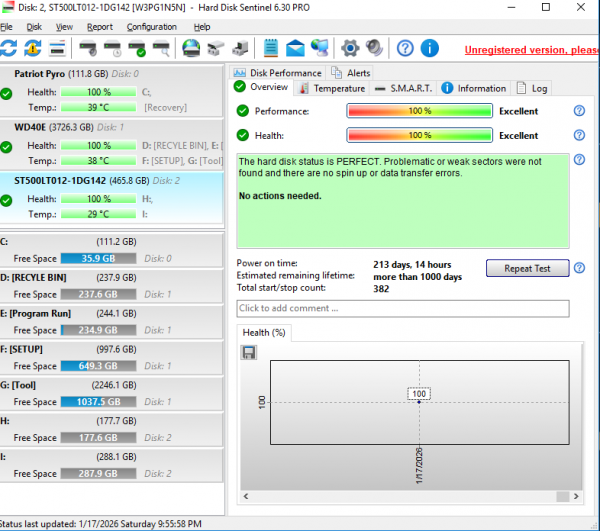Switch to the Alerts tab
Image resolution: width=600 pixels, height=531 pixels.
tap(351, 73)
